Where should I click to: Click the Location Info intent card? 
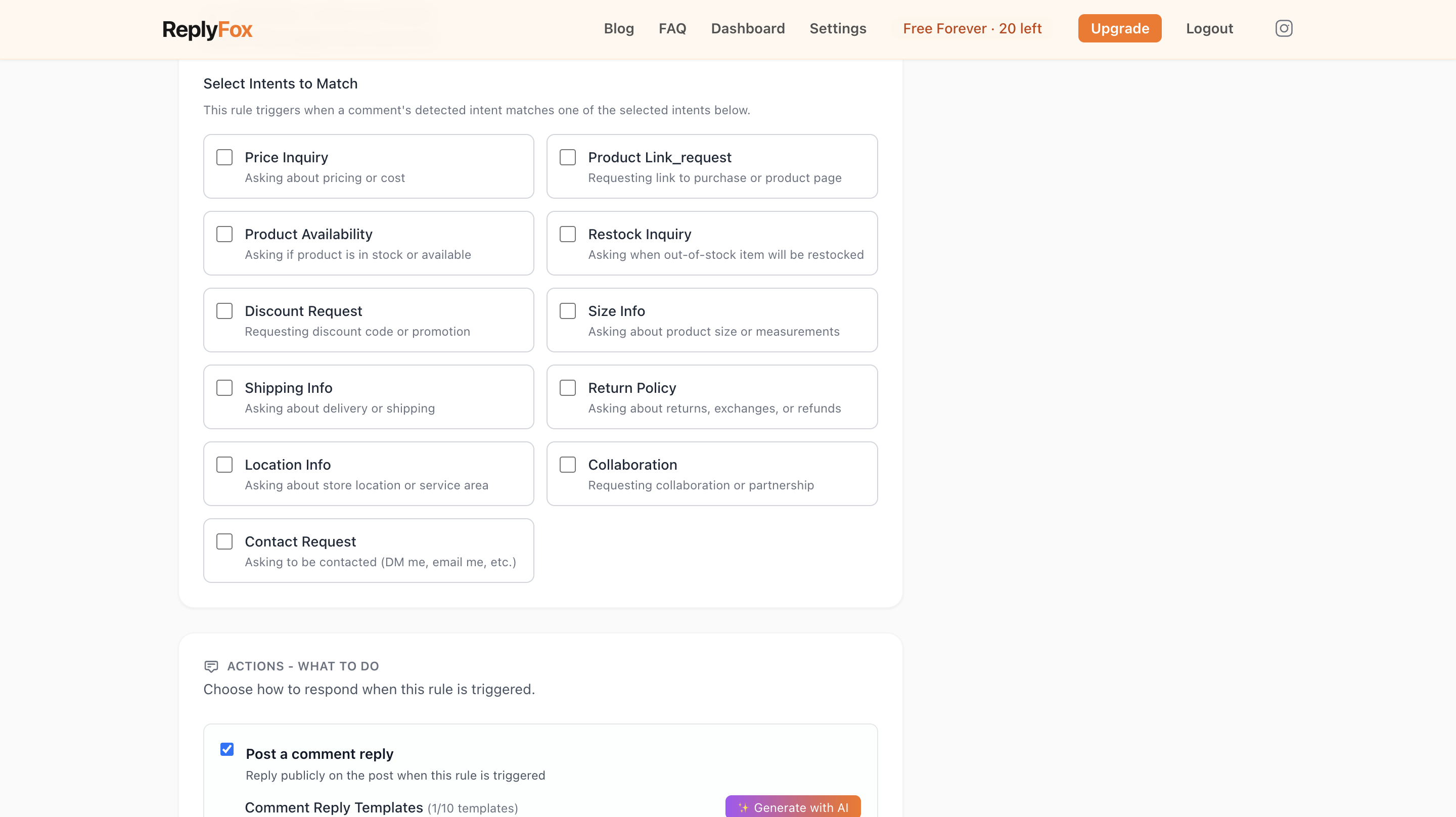point(368,474)
